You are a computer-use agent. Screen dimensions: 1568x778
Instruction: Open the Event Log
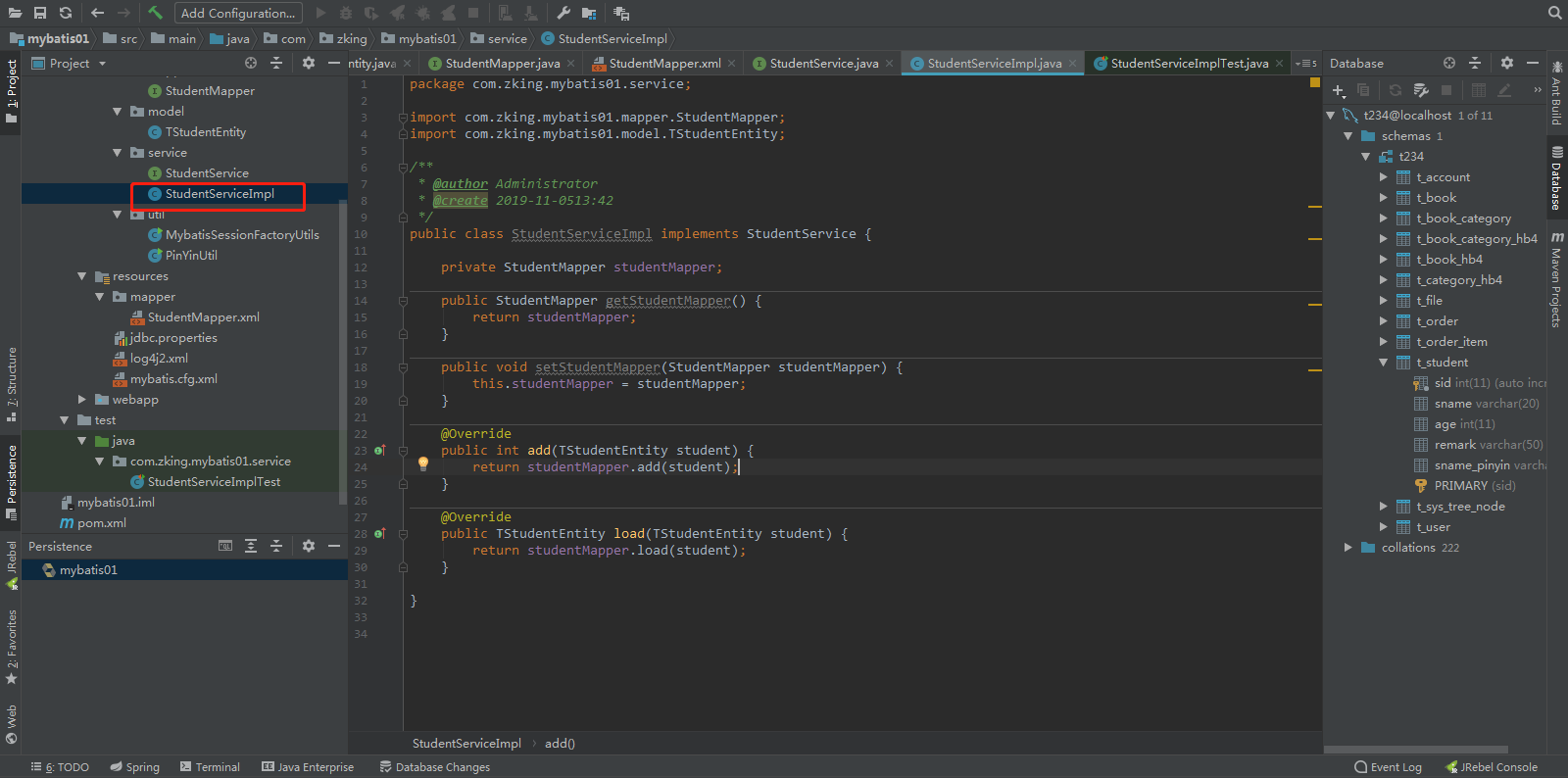pos(1388,767)
